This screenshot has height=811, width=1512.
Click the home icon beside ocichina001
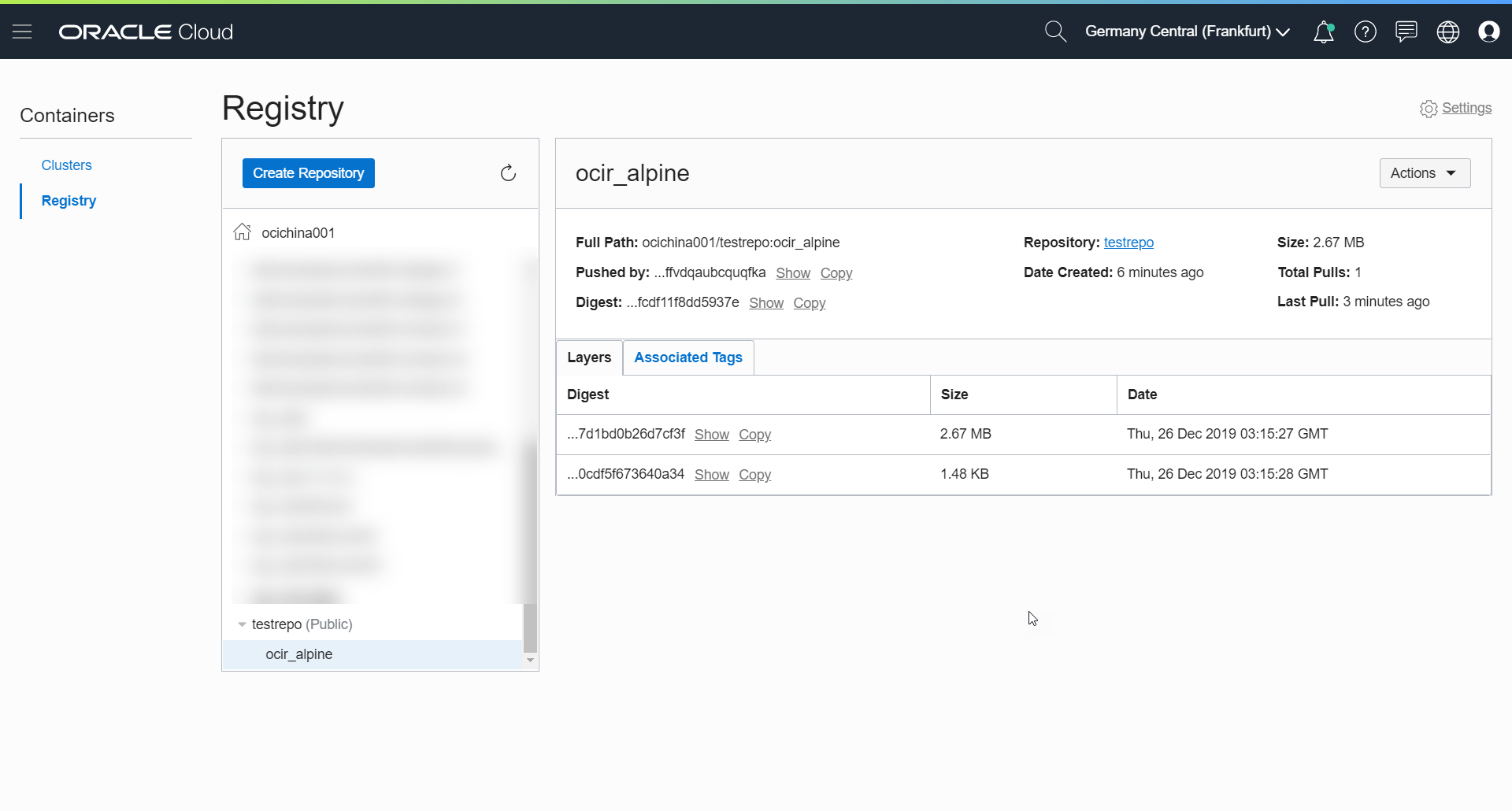point(243,231)
